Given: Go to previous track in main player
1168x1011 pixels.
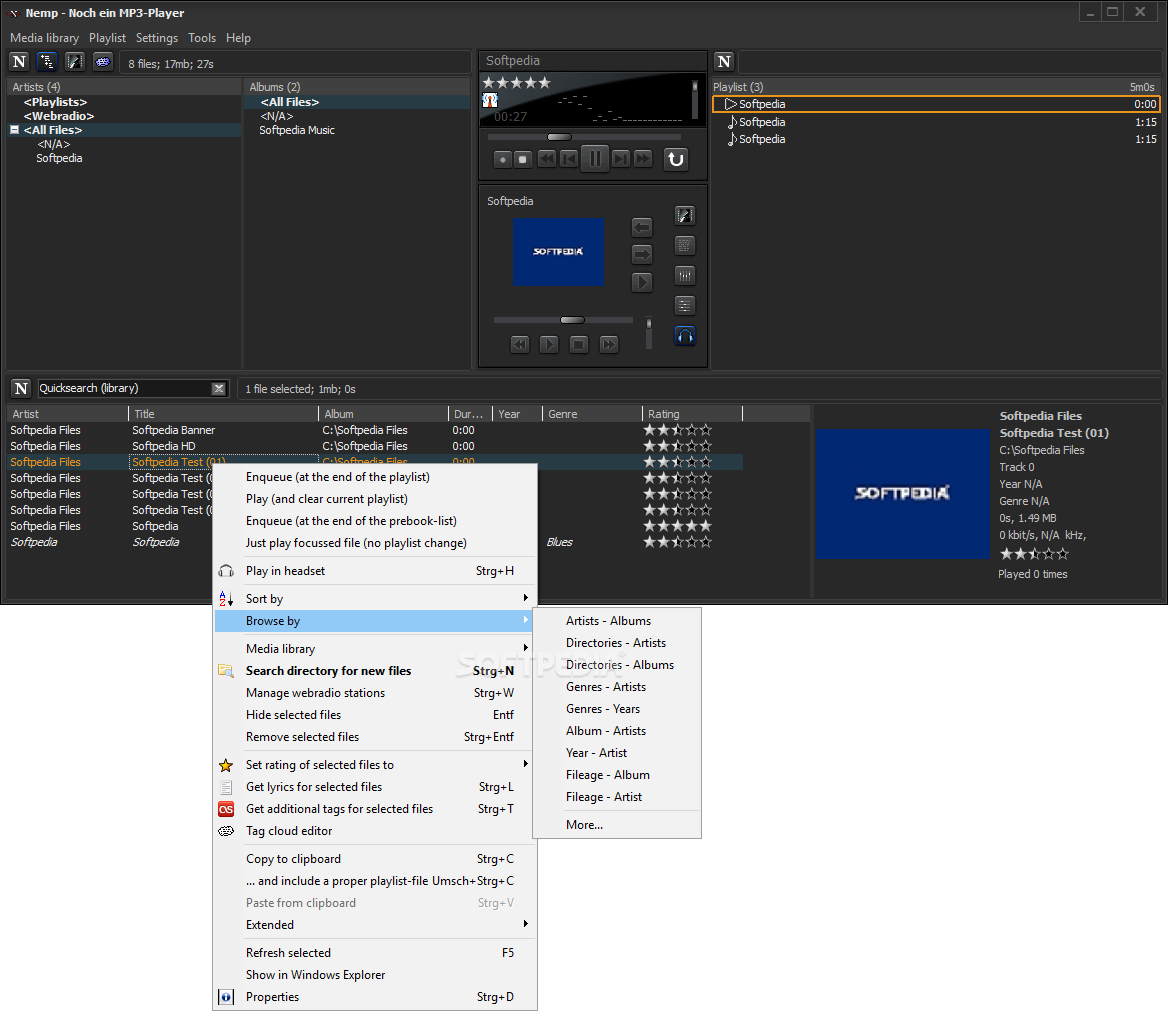Looking at the screenshot, I should 568,159.
